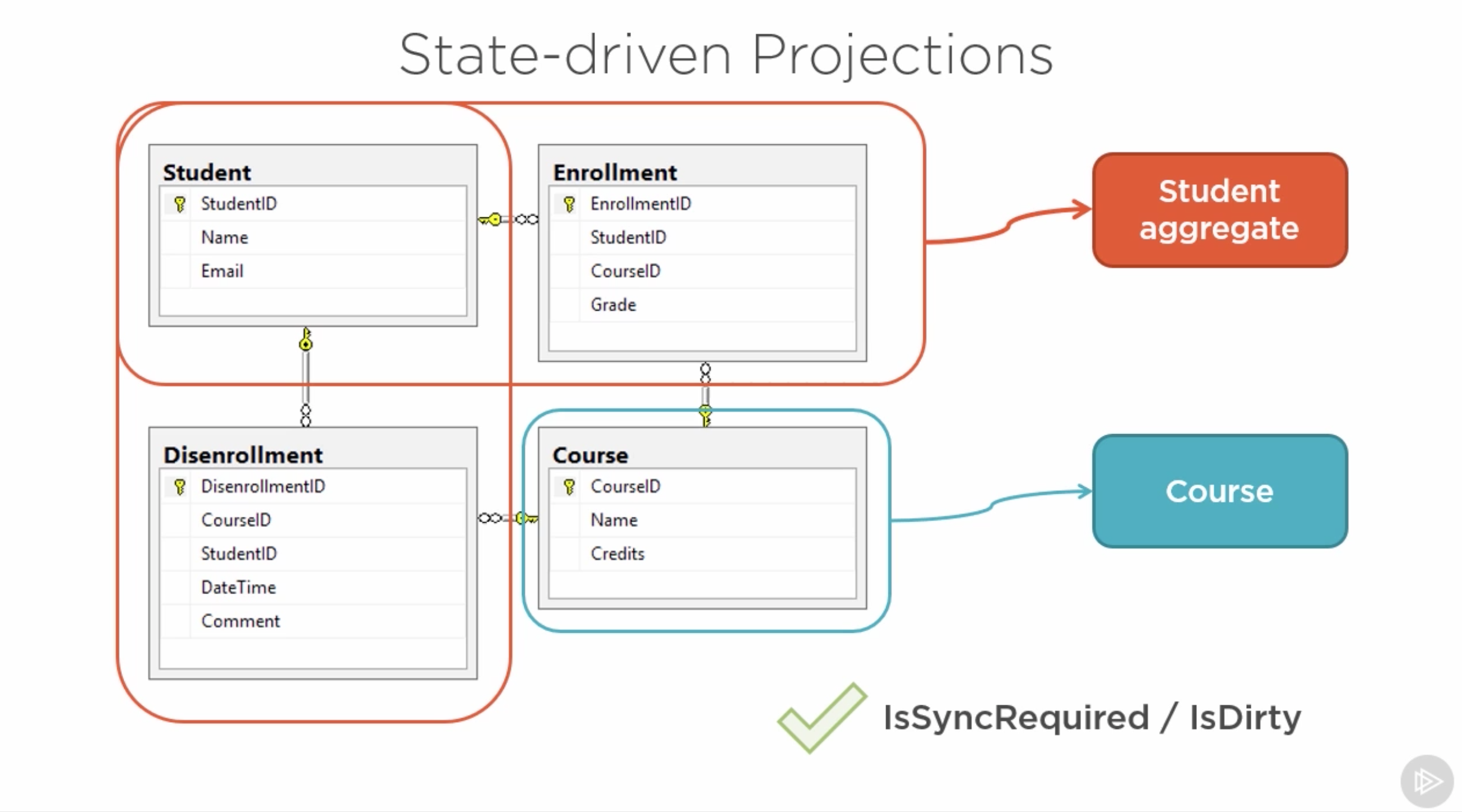This screenshot has height=812, width=1462.
Task: Click EnrollmentID column in Enrollment table
Action: 702,204
